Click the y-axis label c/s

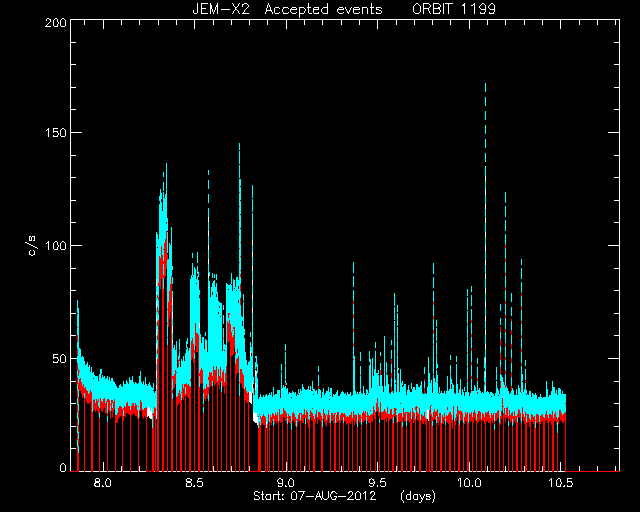pos(33,245)
